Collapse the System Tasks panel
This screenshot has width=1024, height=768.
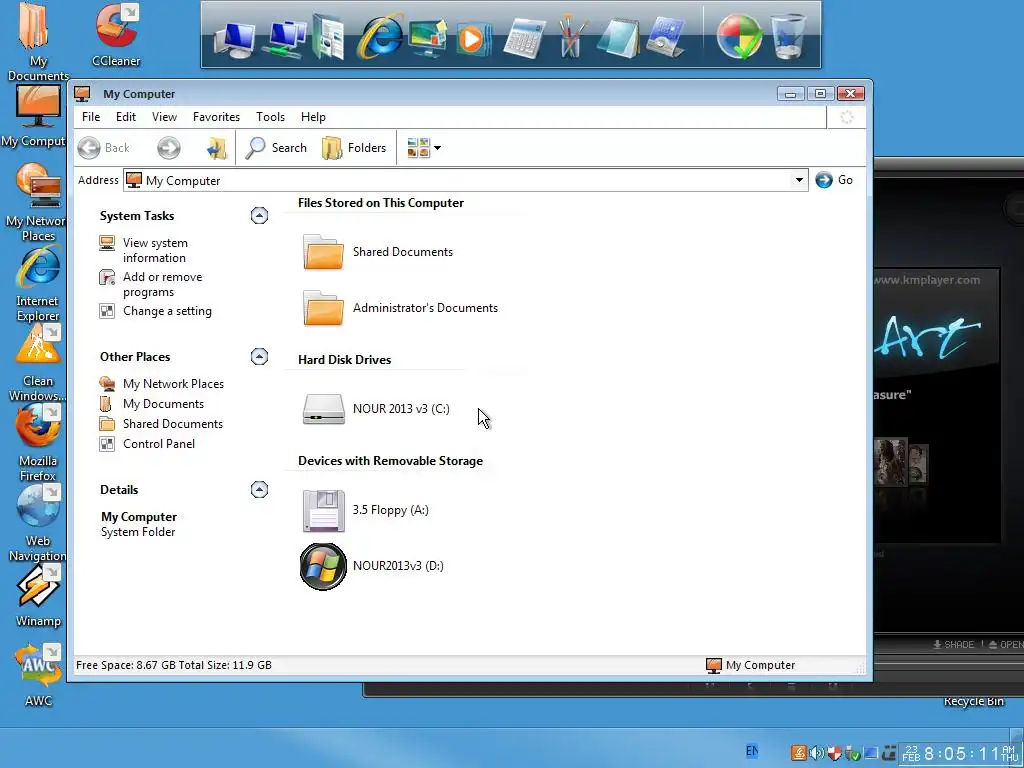coord(259,216)
